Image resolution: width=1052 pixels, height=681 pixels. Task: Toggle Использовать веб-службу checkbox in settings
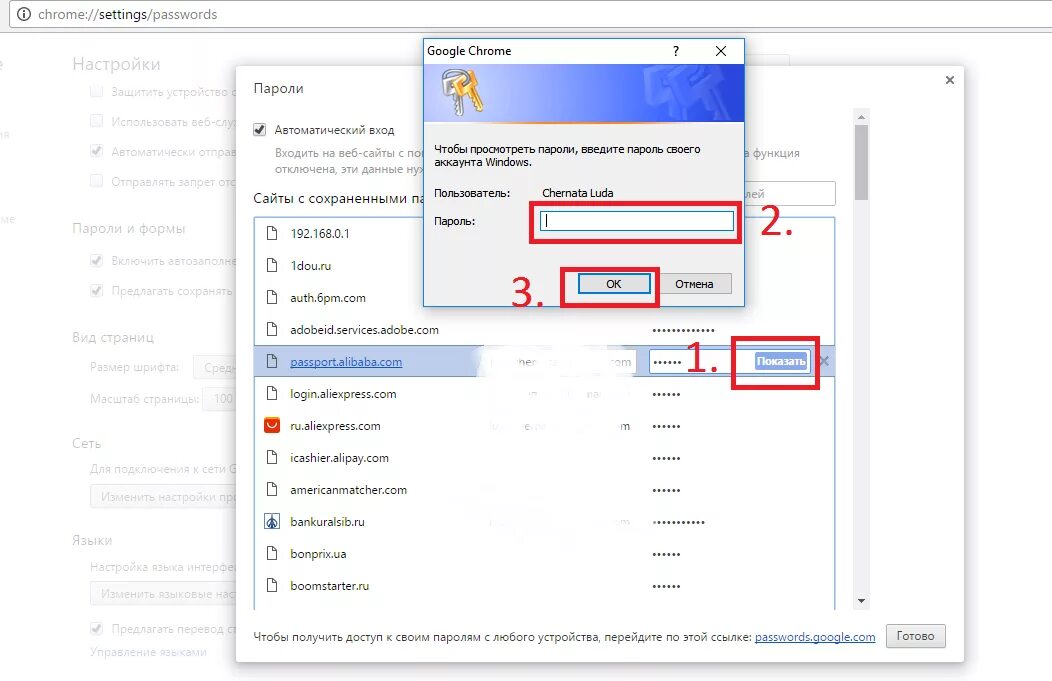coord(97,121)
